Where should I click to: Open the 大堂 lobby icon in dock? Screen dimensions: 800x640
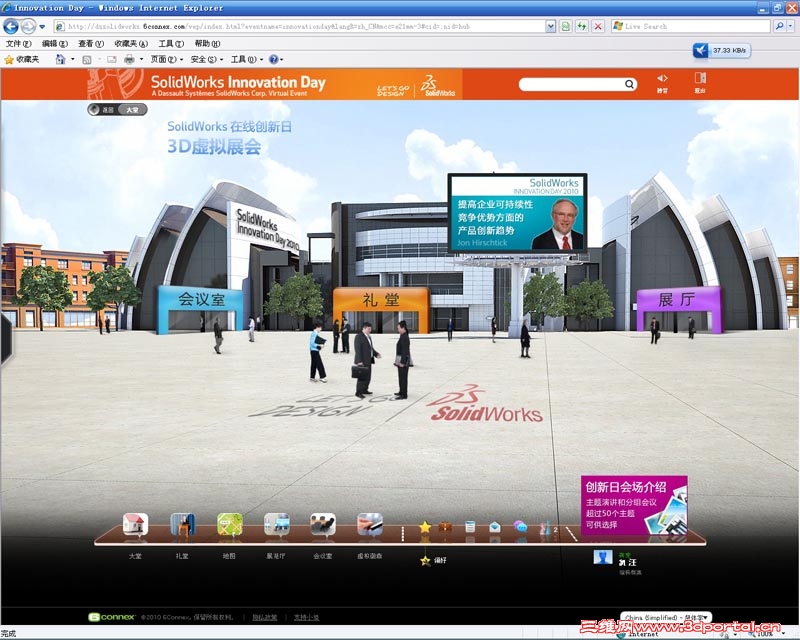(x=135, y=525)
